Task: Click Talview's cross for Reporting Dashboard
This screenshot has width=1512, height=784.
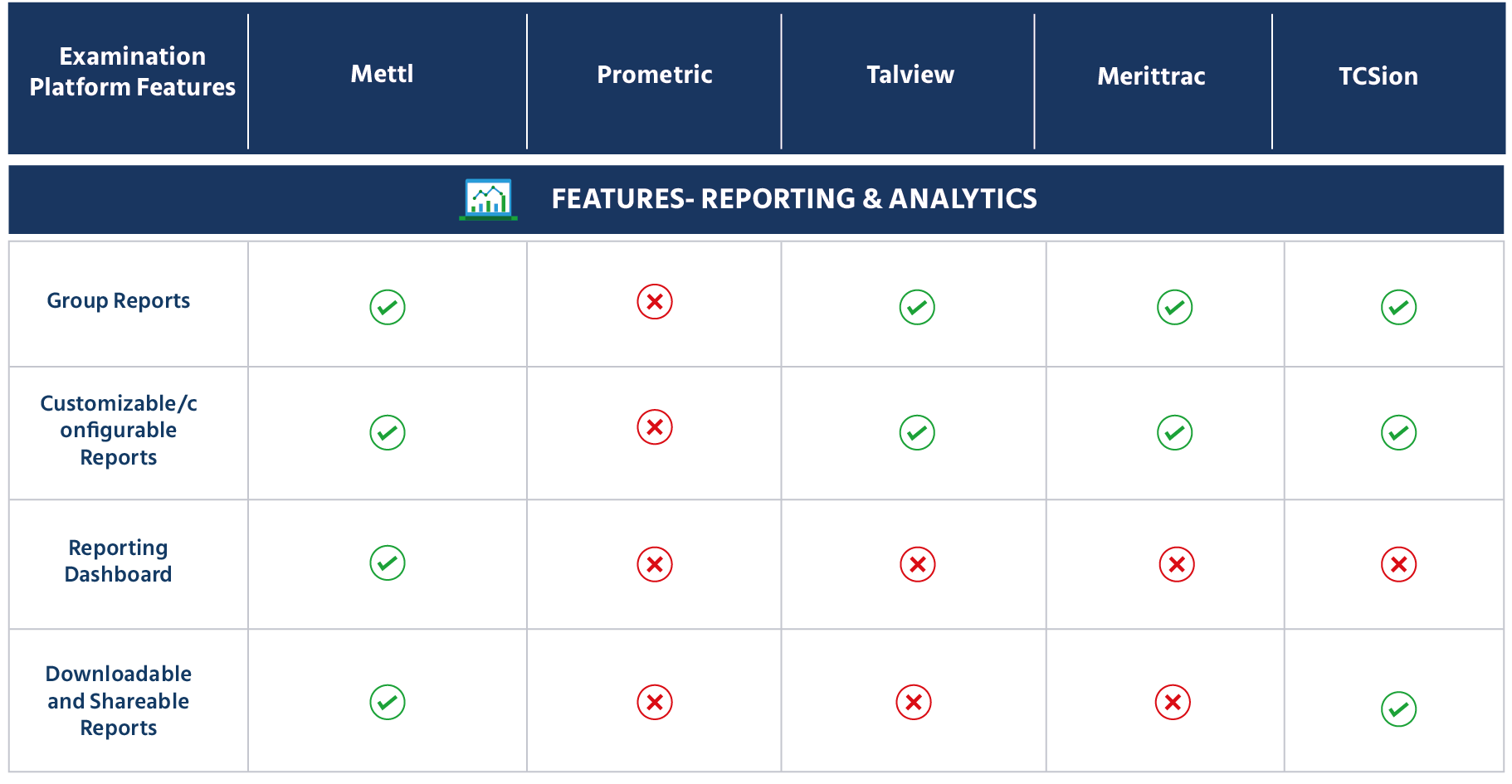Action: [x=918, y=564]
